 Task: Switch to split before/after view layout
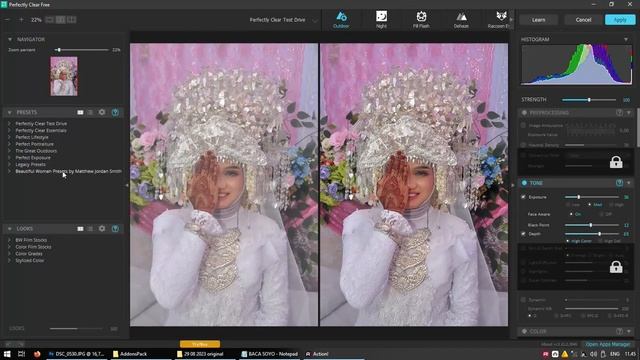coord(60,20)
